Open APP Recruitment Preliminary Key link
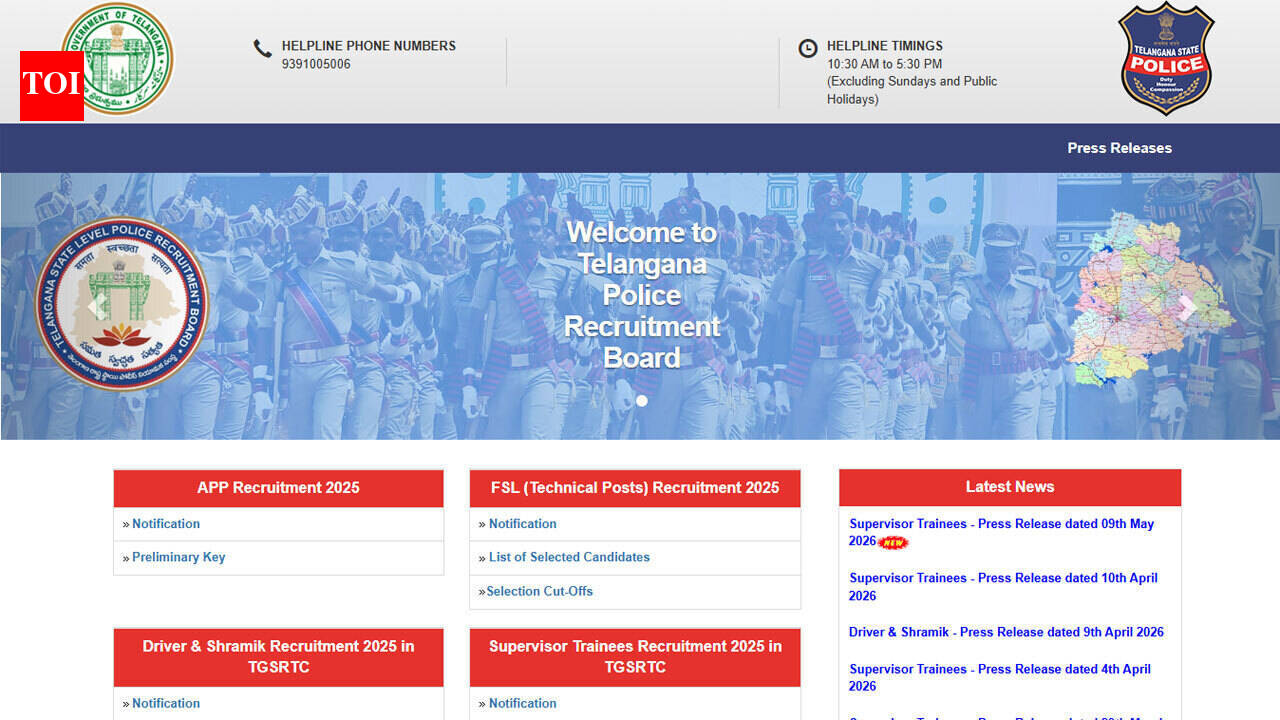This screenshot has width=1280, height=720. 179,558
